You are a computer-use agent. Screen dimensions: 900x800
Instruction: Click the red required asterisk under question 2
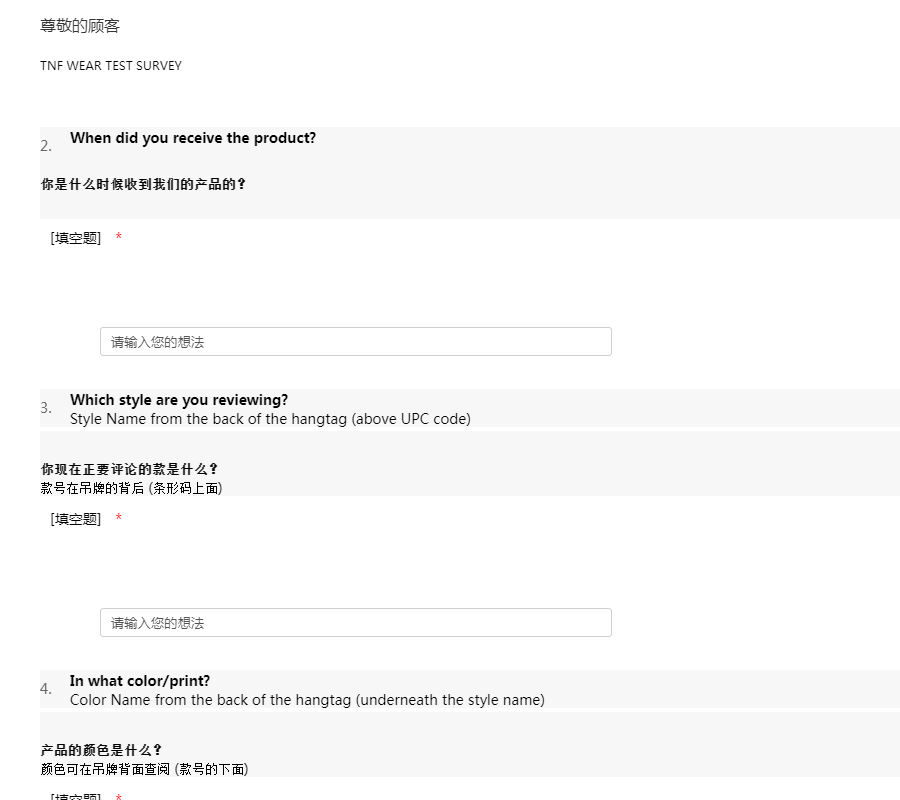tap(119, 238)
